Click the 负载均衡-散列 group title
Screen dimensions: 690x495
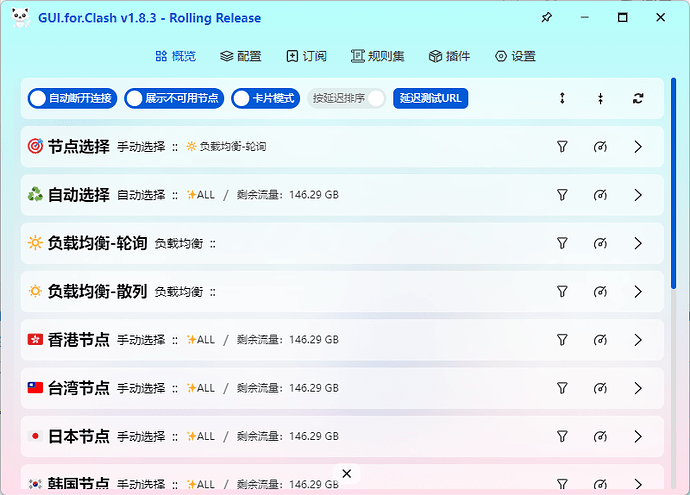pyautogui.click(x=97, y=291)
